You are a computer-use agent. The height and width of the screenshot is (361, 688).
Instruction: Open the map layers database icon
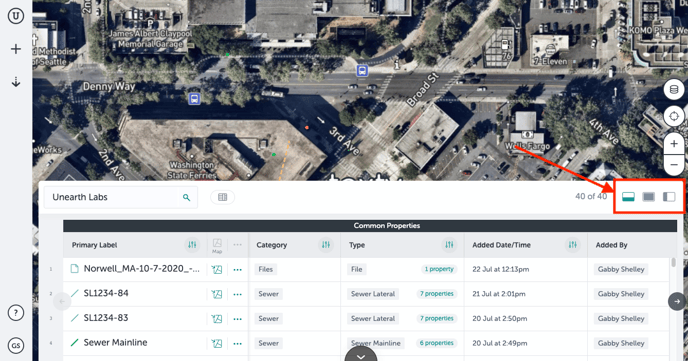[x=674, y=89]
